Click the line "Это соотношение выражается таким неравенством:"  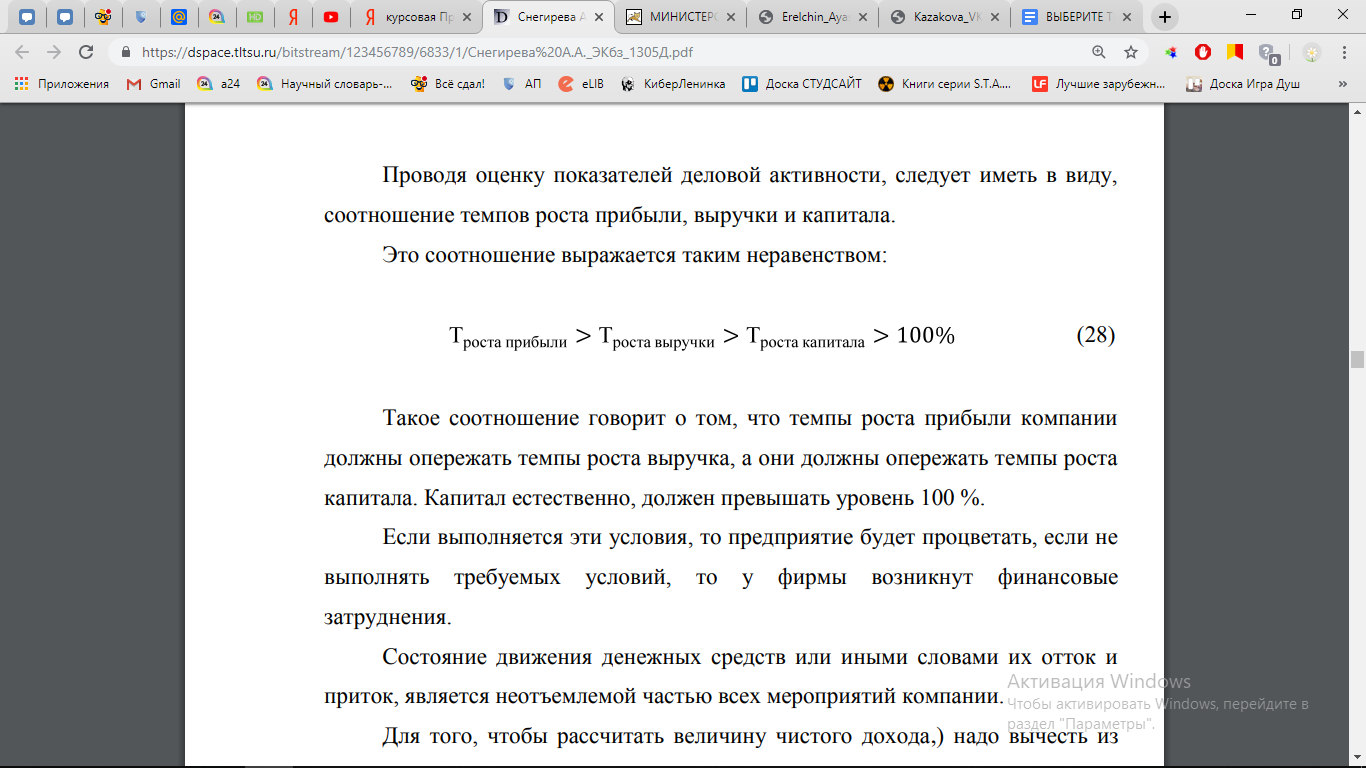tap(634, 255)
